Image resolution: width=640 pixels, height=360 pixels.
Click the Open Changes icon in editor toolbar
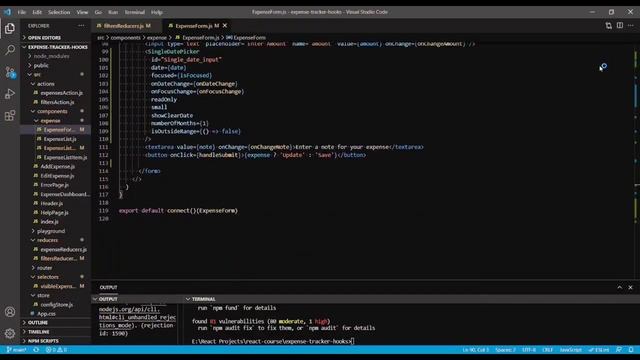coord(609,26)
